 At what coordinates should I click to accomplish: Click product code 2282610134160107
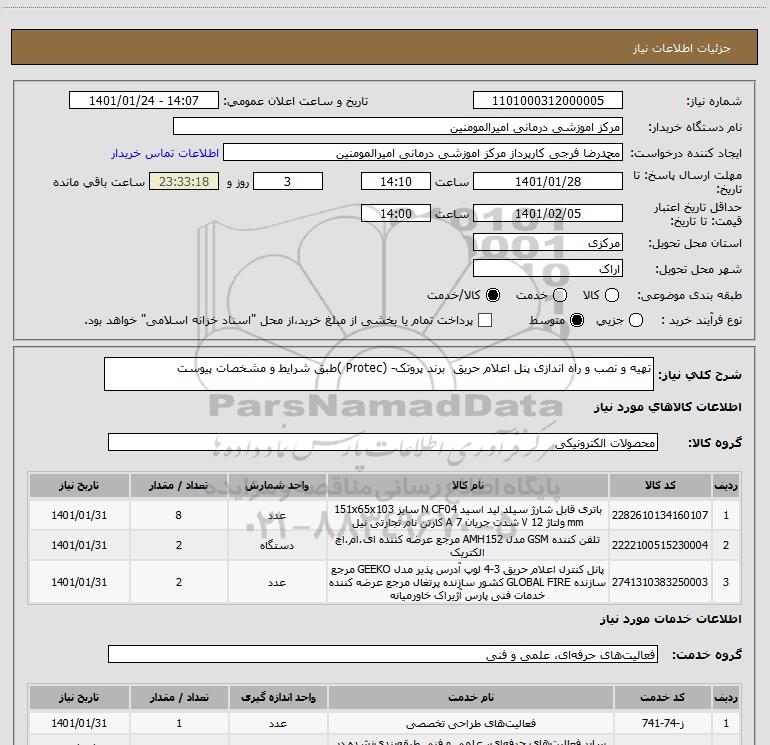660,515
